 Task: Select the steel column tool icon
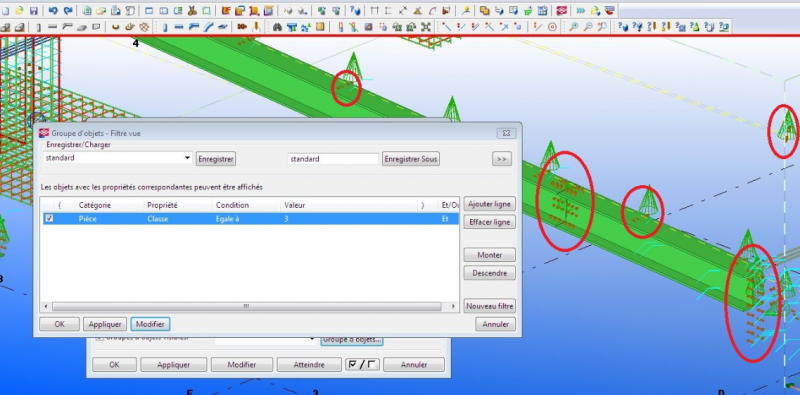pyautogui.click(x=165, y=27)
